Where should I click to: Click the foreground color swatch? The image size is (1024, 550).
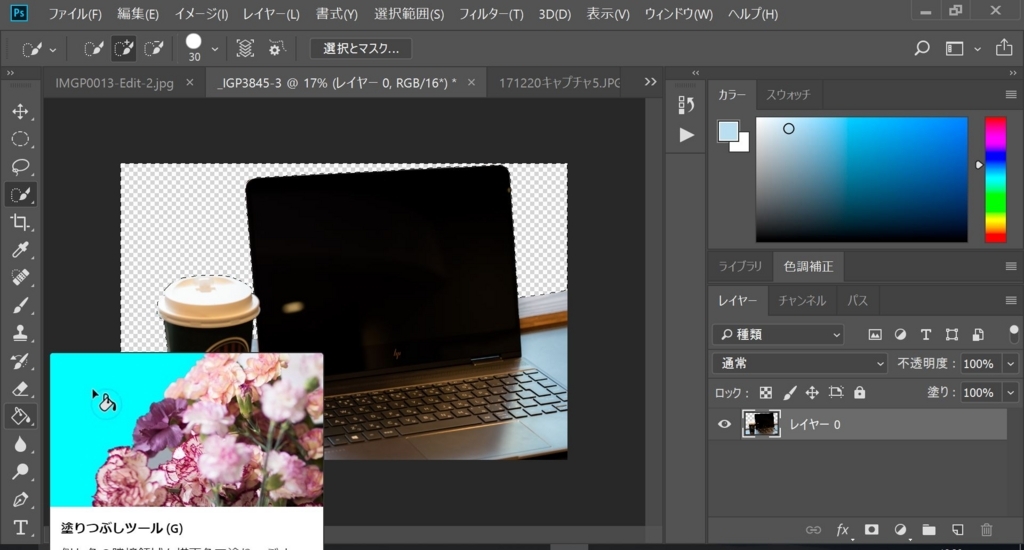tap(728, 131)
